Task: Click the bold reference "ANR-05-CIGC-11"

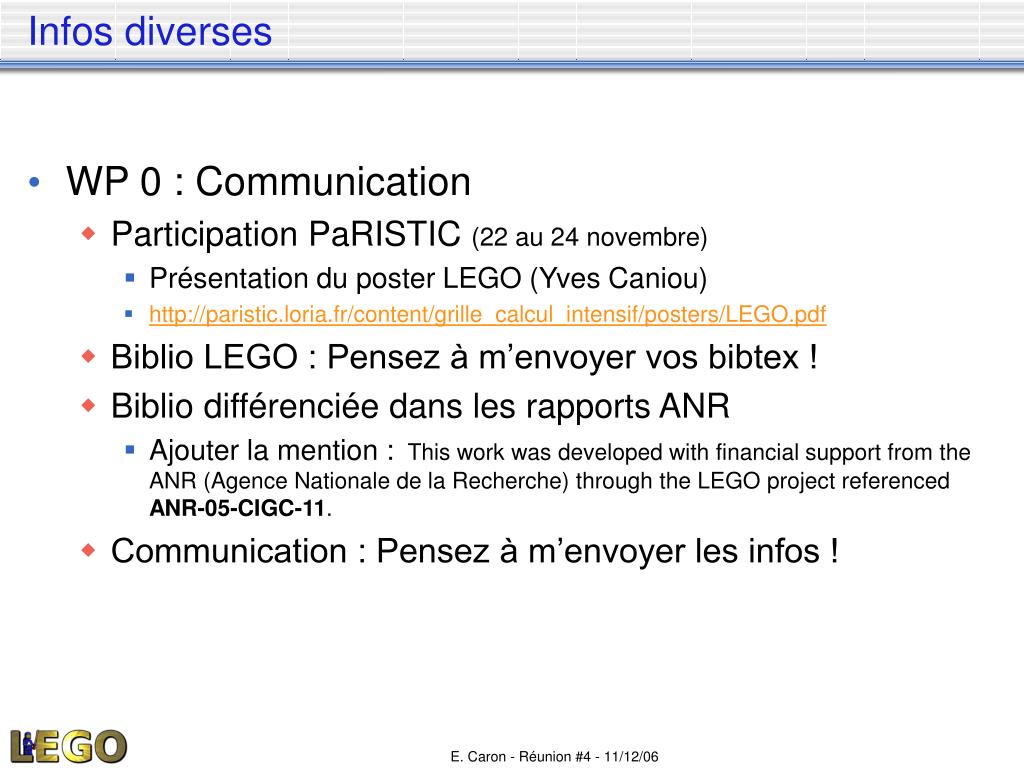Action: (x=237, y=508)
